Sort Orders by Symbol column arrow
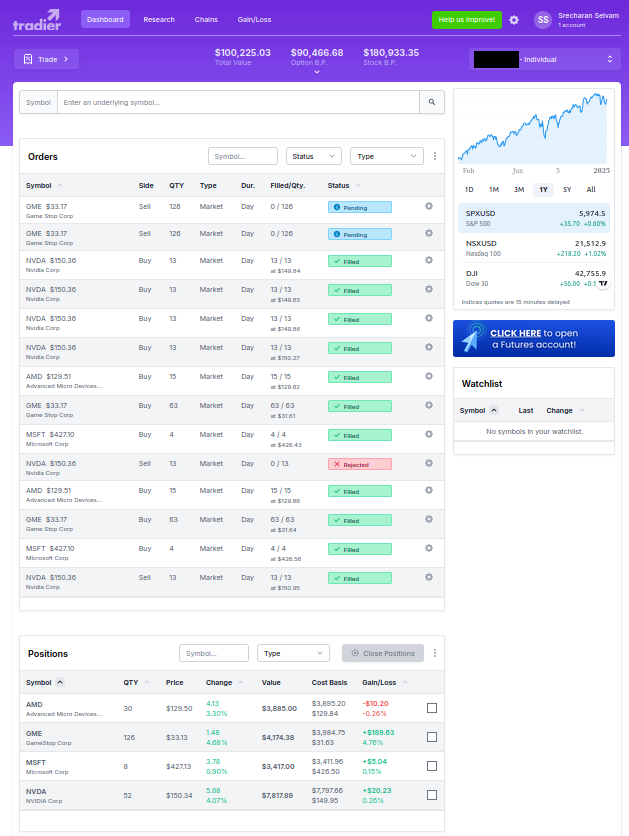 coord(60,186)
